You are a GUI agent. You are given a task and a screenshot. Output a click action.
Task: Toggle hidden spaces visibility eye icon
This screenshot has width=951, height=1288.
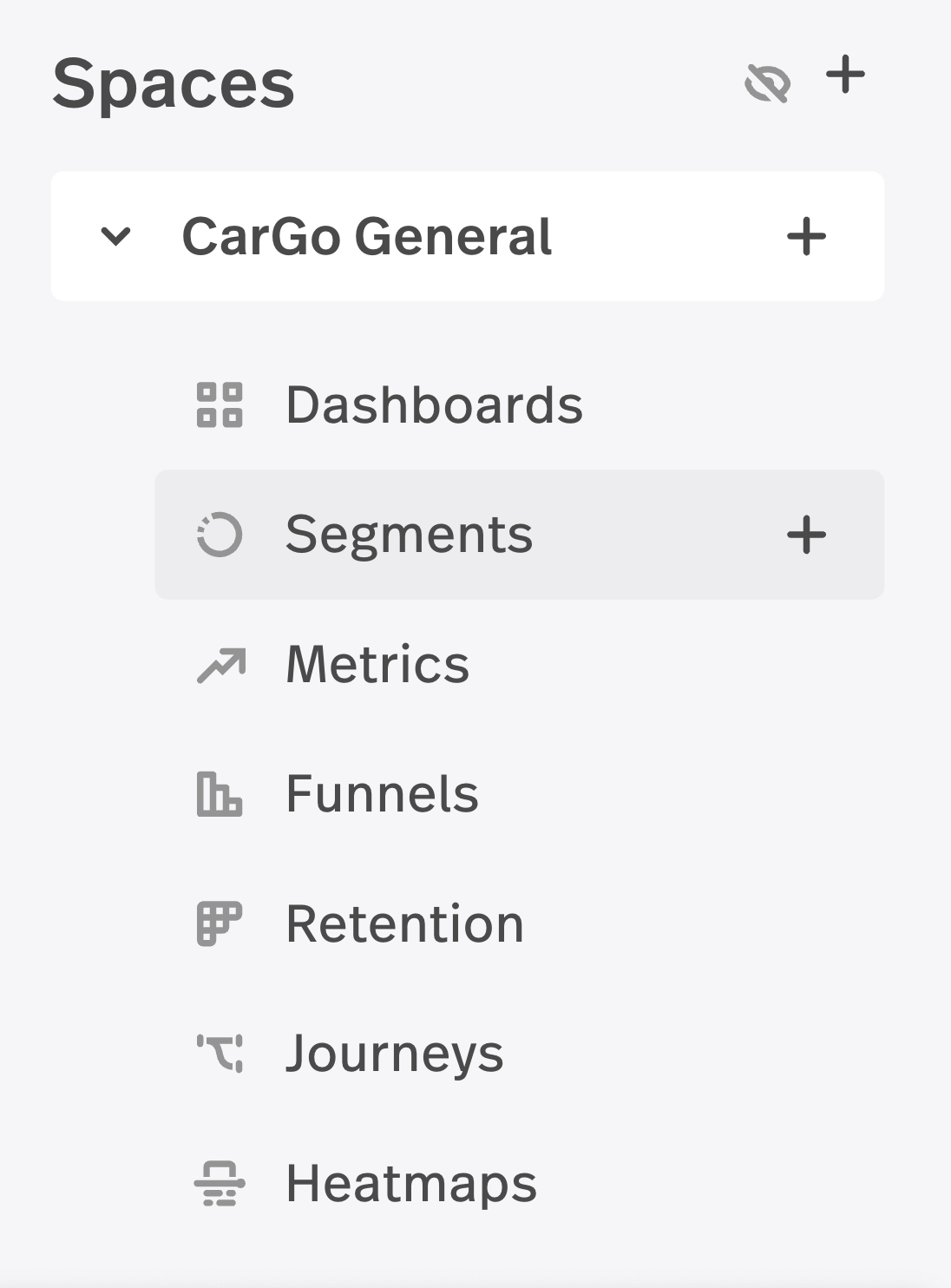[x=768, y=83]
